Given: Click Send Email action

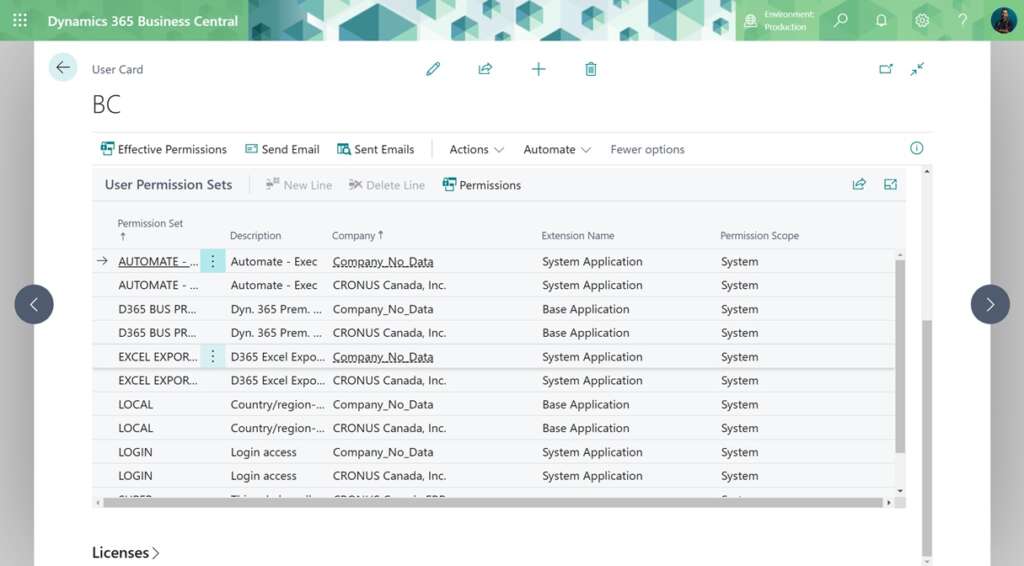Looking at the screenshot, I should click(x=282, y=149).
